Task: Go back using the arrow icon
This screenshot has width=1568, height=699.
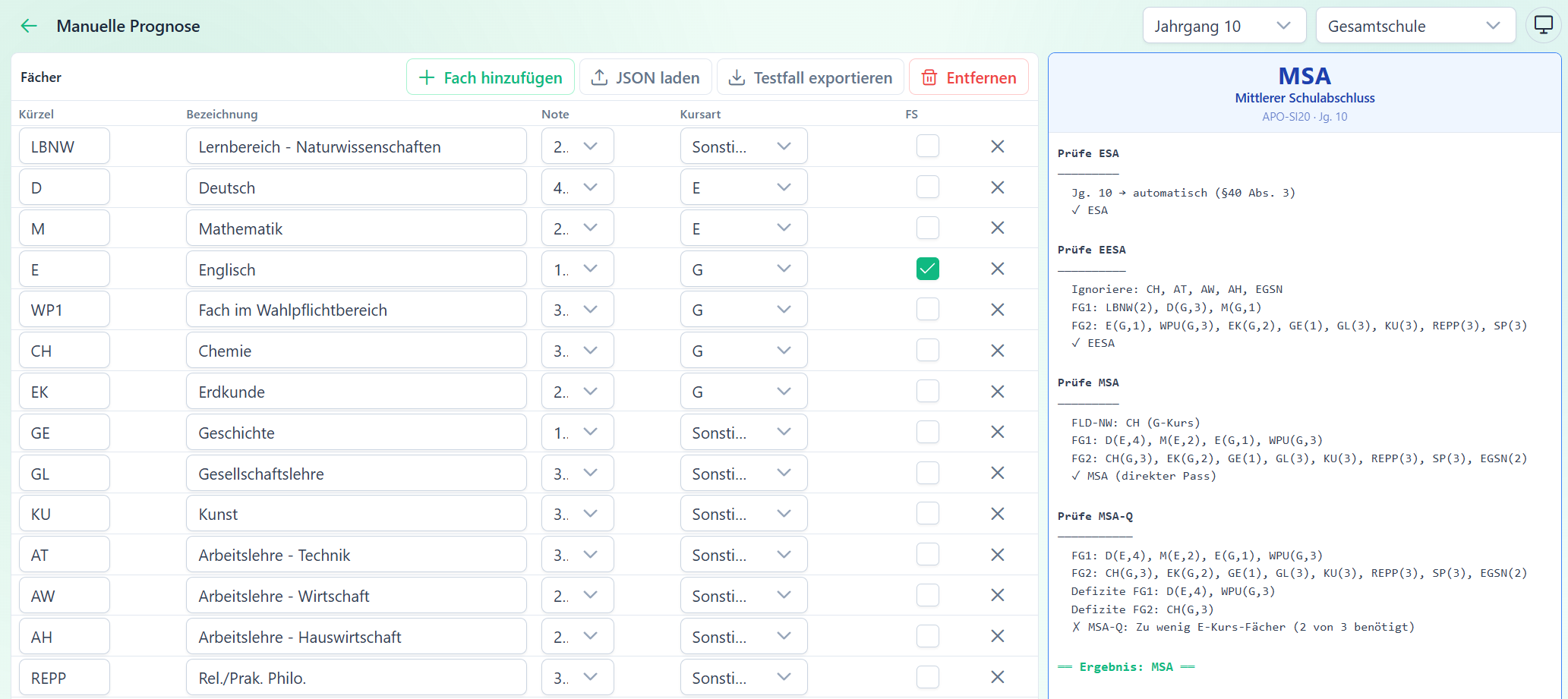Action: pos(29,26)
